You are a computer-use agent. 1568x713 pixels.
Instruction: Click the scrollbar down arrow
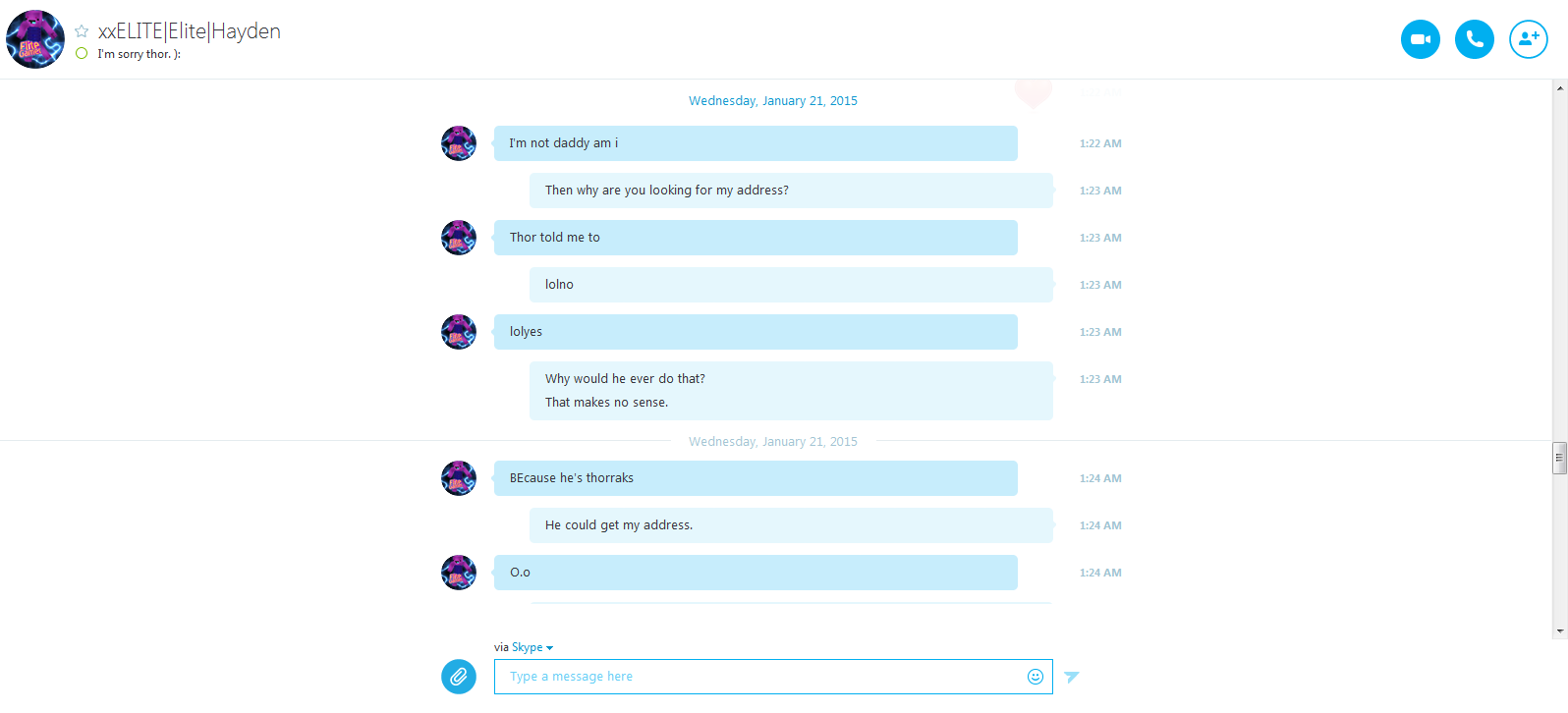1559,631
